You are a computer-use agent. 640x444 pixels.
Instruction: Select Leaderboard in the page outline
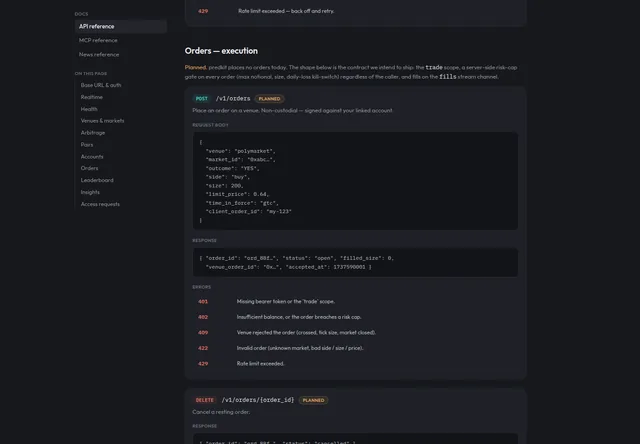click(97, 180)
